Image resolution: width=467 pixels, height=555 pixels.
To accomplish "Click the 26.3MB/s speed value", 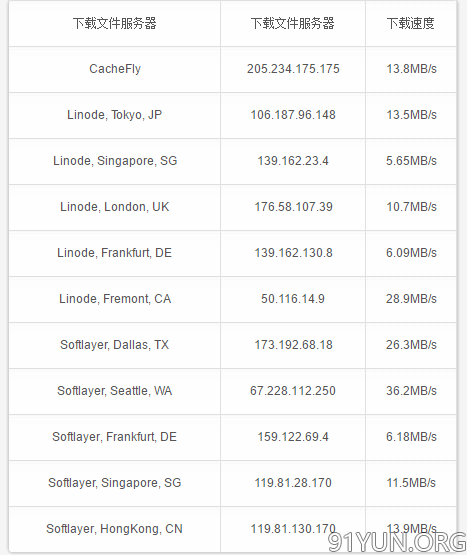I will pos(411,345).
